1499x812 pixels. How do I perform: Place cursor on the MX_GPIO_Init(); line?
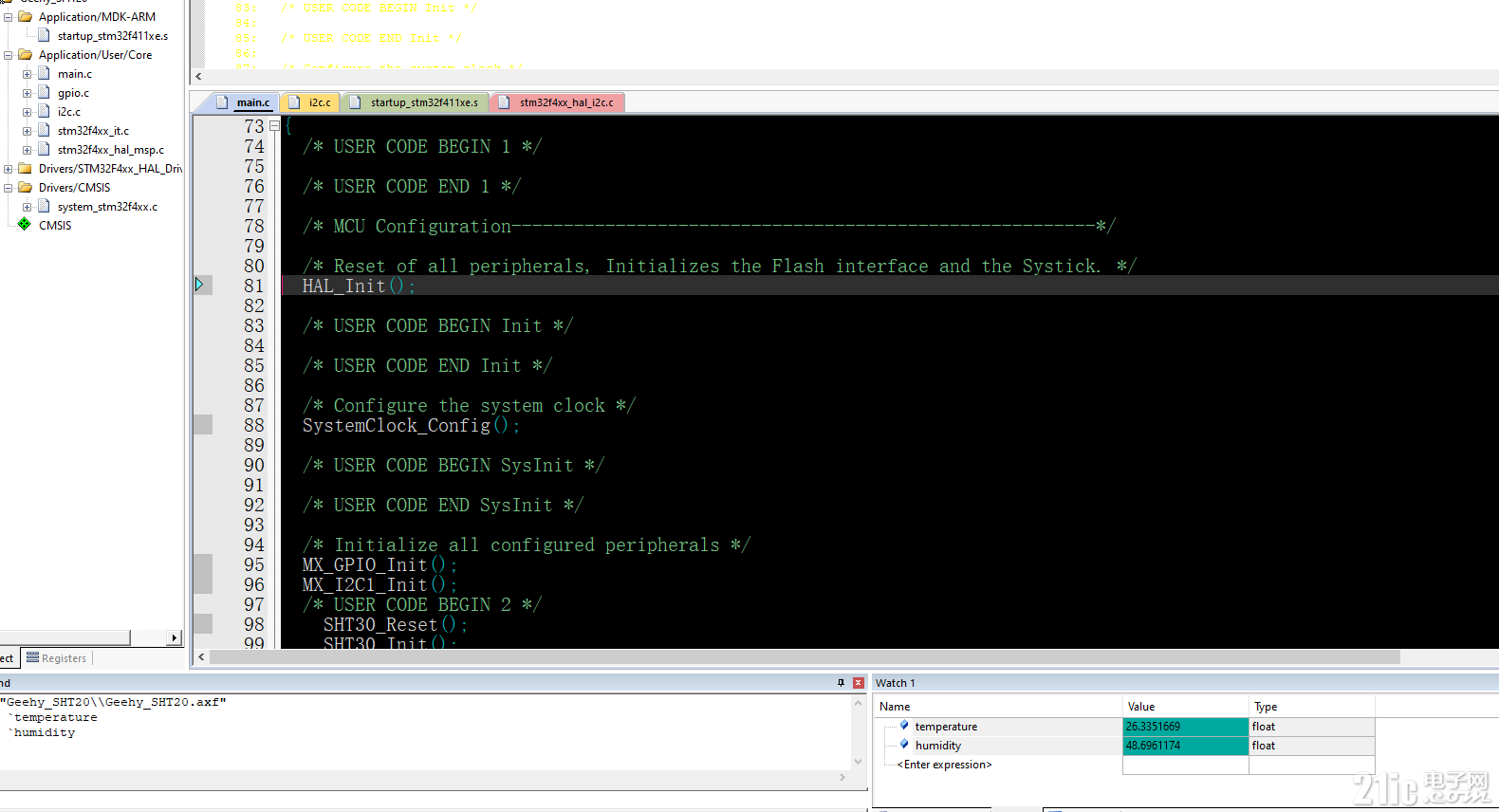[379, 564]
